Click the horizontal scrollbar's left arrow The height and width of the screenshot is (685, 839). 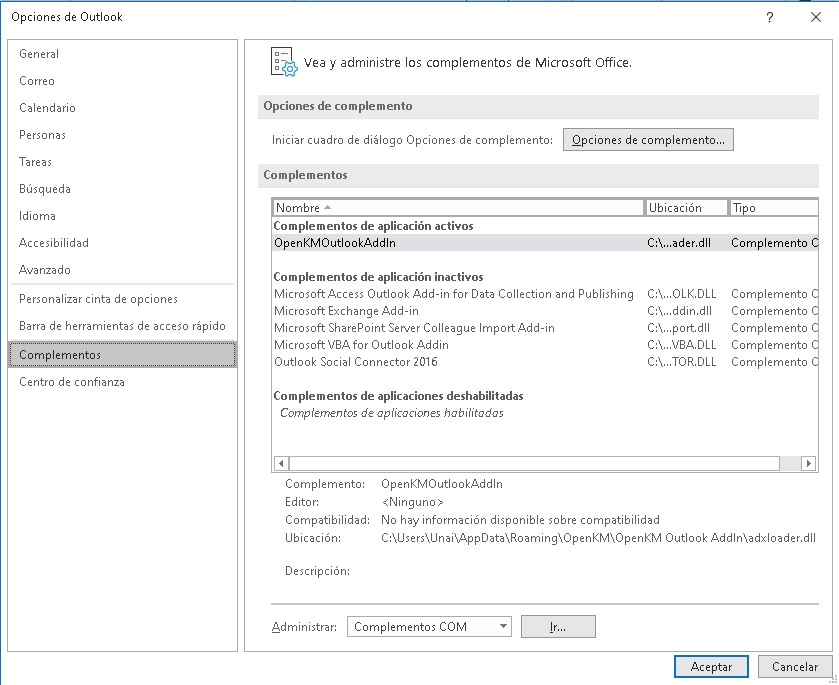(x=280, y=463)
